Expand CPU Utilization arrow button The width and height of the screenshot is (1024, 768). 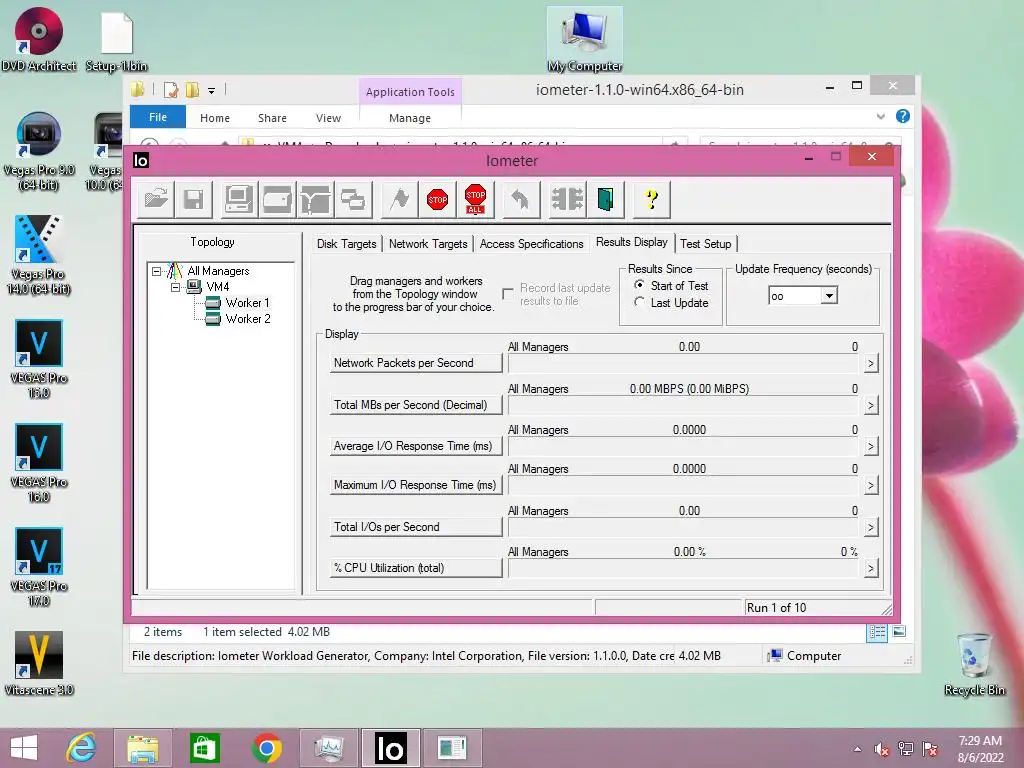[x=871, y=569]
